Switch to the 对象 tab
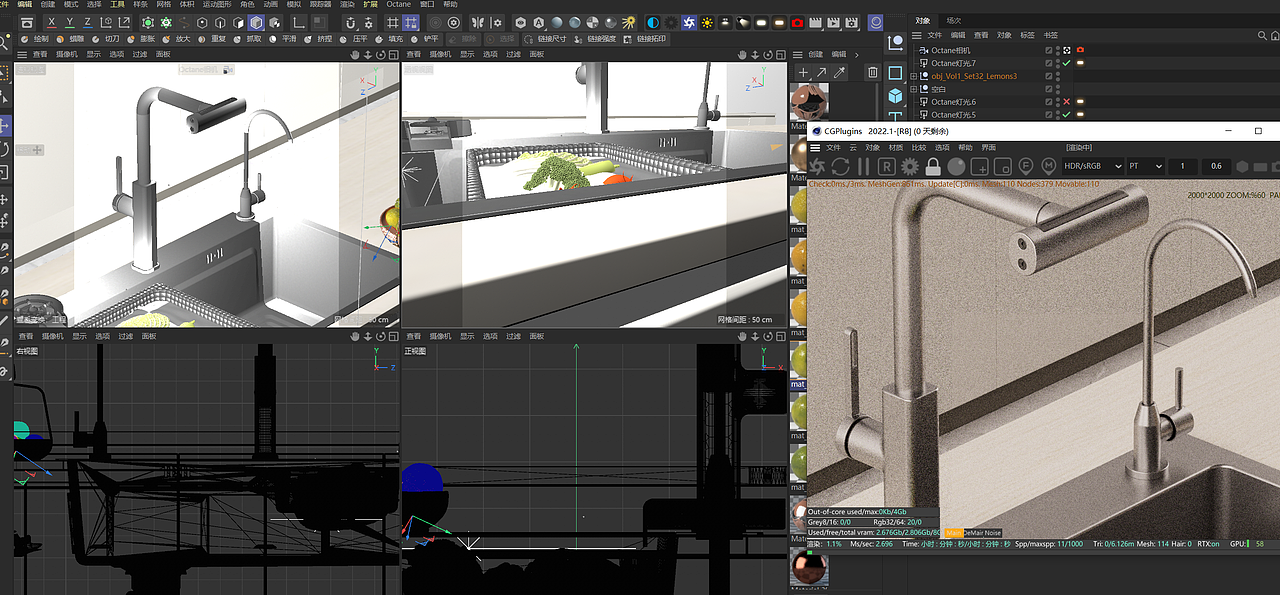The width and height of the screenshot is (1280, 595). (x=922, y=20)
